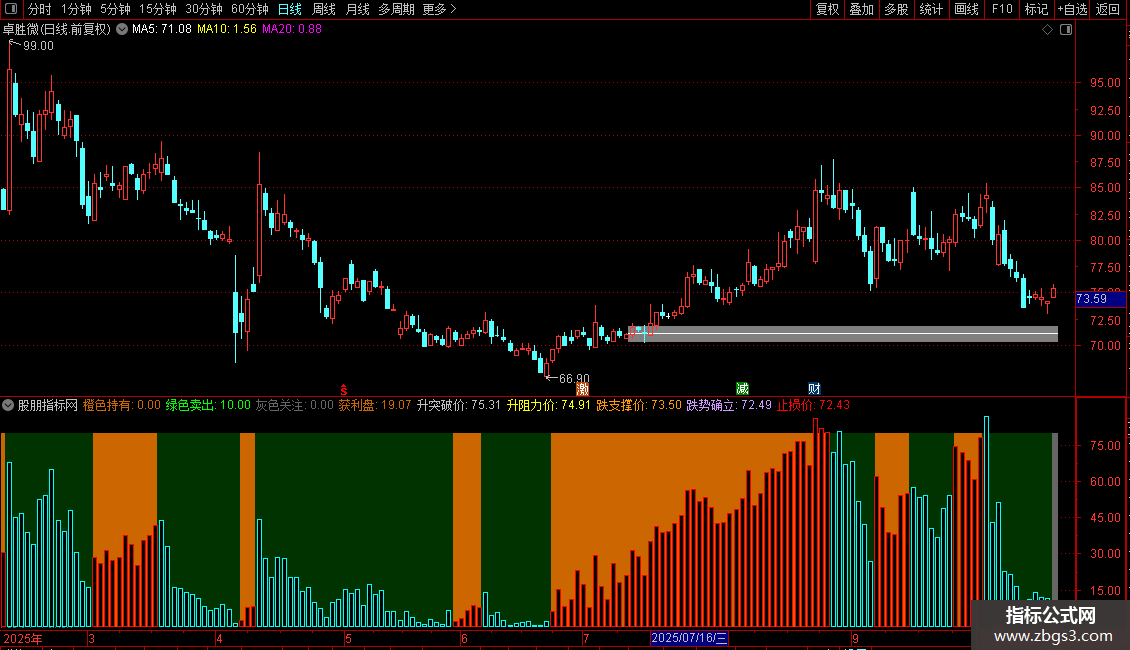The image size is (1130, 650).
Task: Click the 2025/07/16/三 date marker
Action: (689, 638)
